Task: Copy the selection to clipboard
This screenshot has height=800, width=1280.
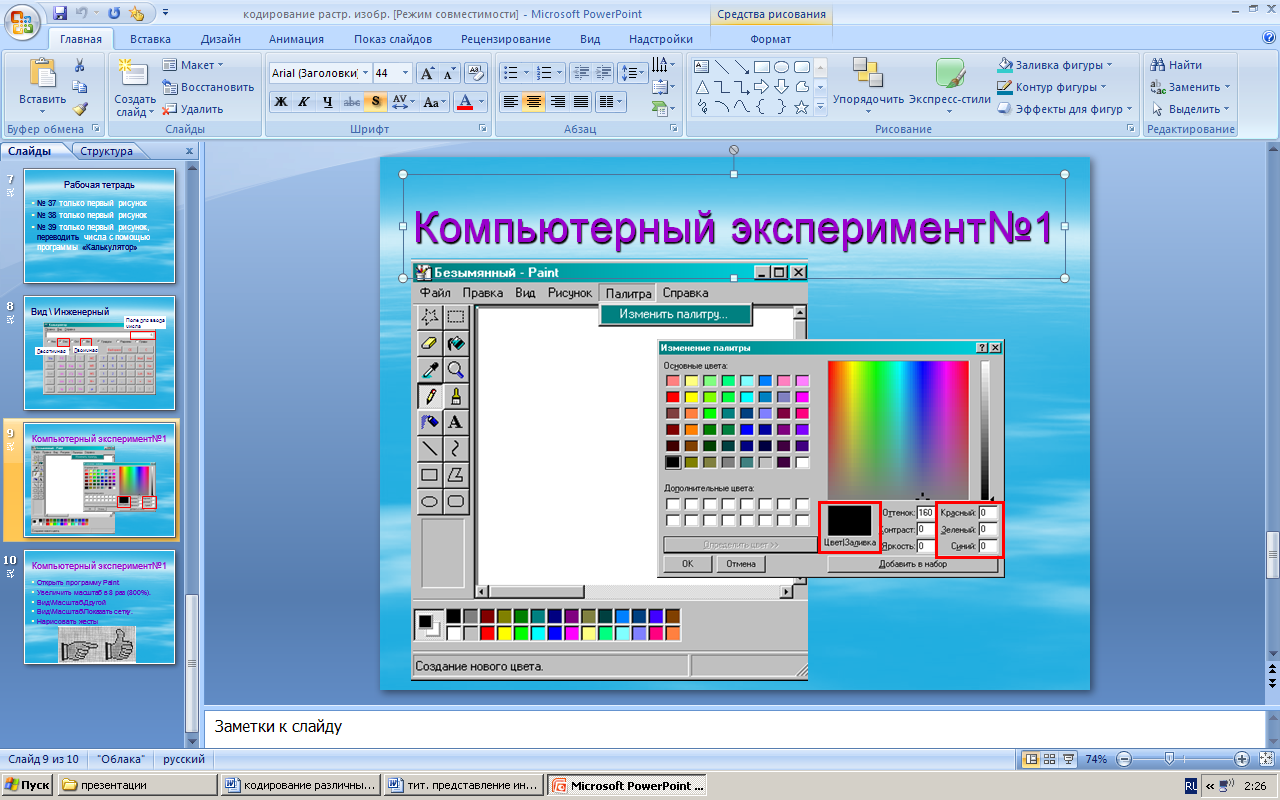Action: click(x=80, y=88)
